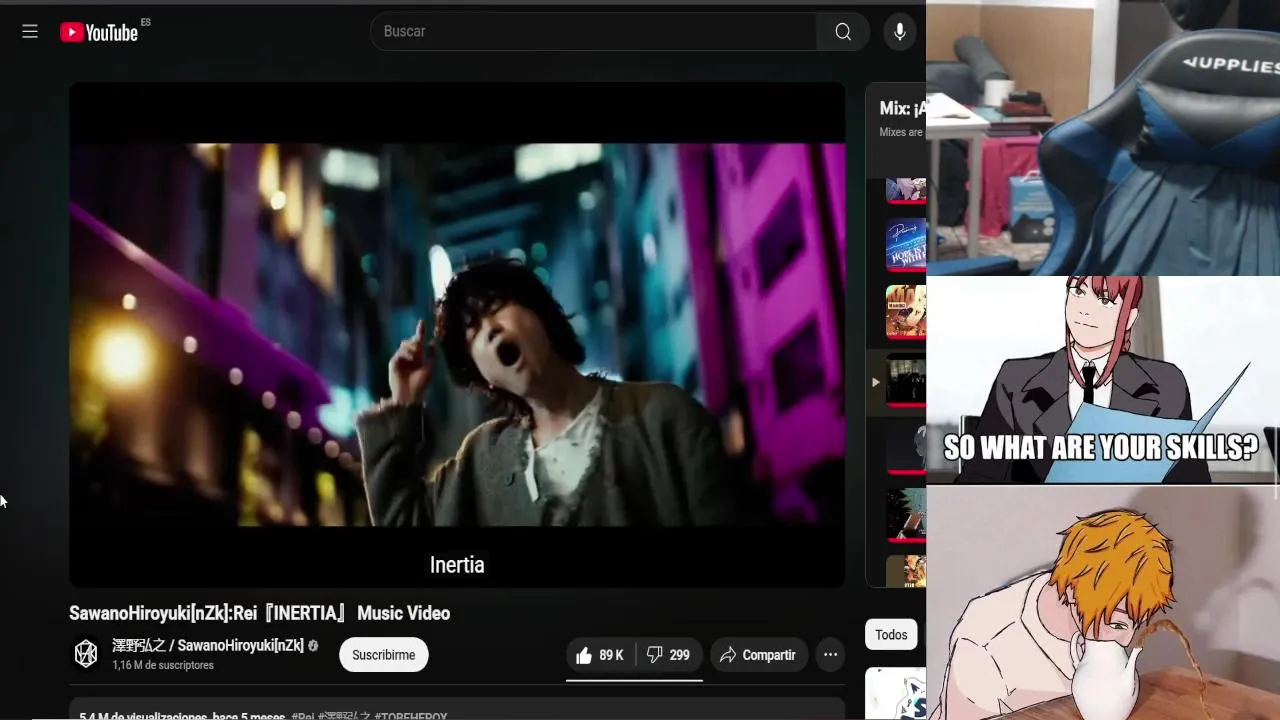Screen dimensions: 1280x720
Task: Open the SawanoHiroyuki[nZk] channel avatar
Action: click(86, 654)
